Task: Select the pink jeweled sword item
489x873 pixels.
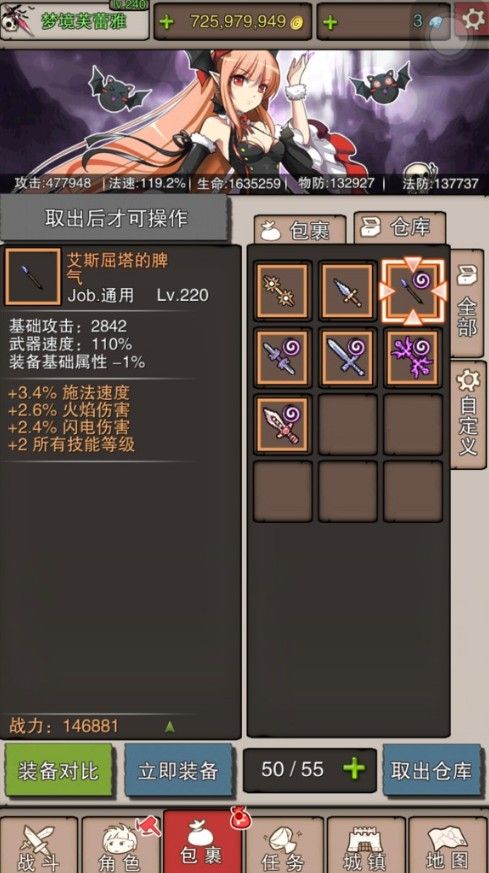Action: click(282, 423)
